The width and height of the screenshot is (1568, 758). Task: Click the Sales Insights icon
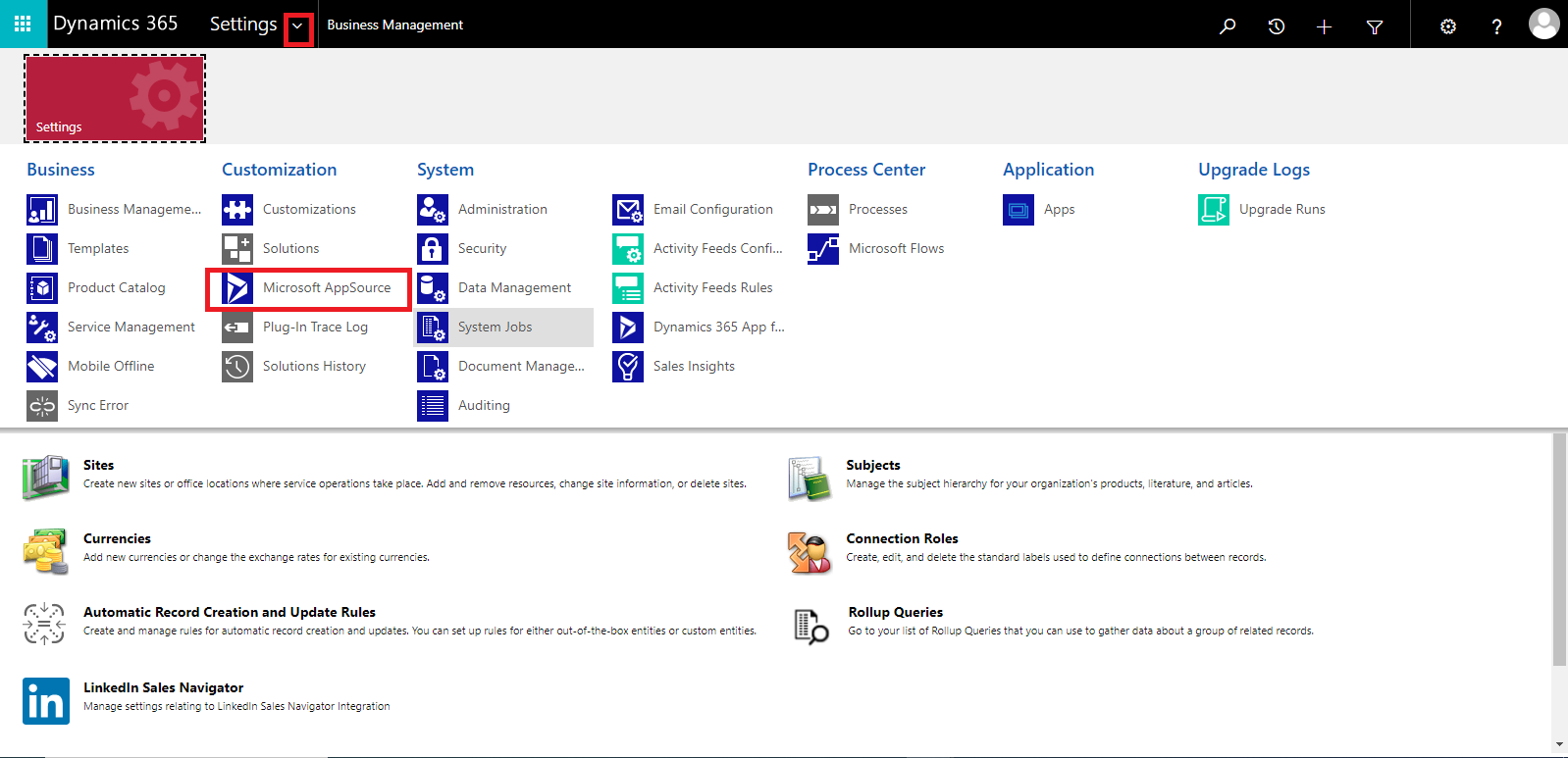click(x=628, y=367)
